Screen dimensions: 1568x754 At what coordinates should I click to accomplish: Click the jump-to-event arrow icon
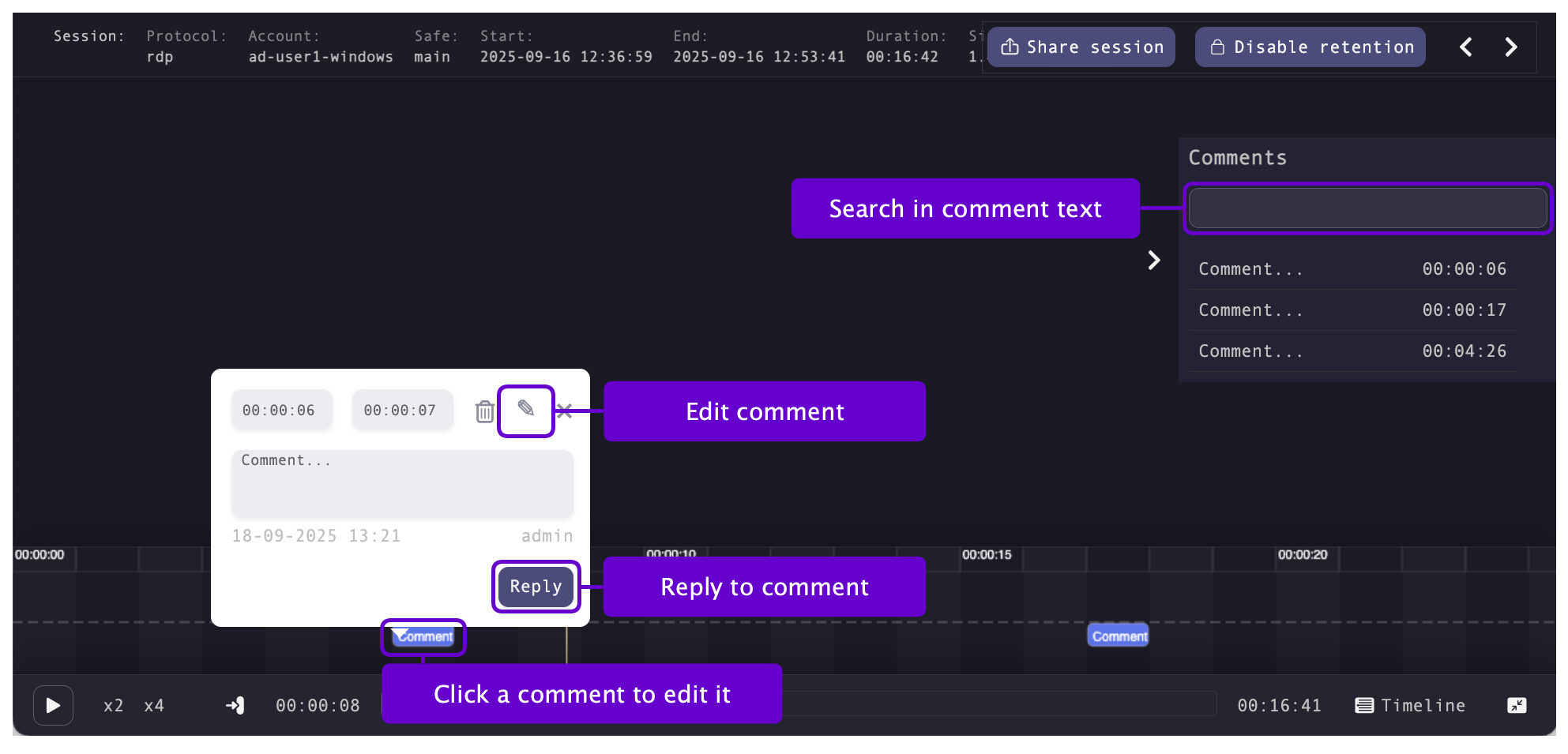tap(235, 705)
